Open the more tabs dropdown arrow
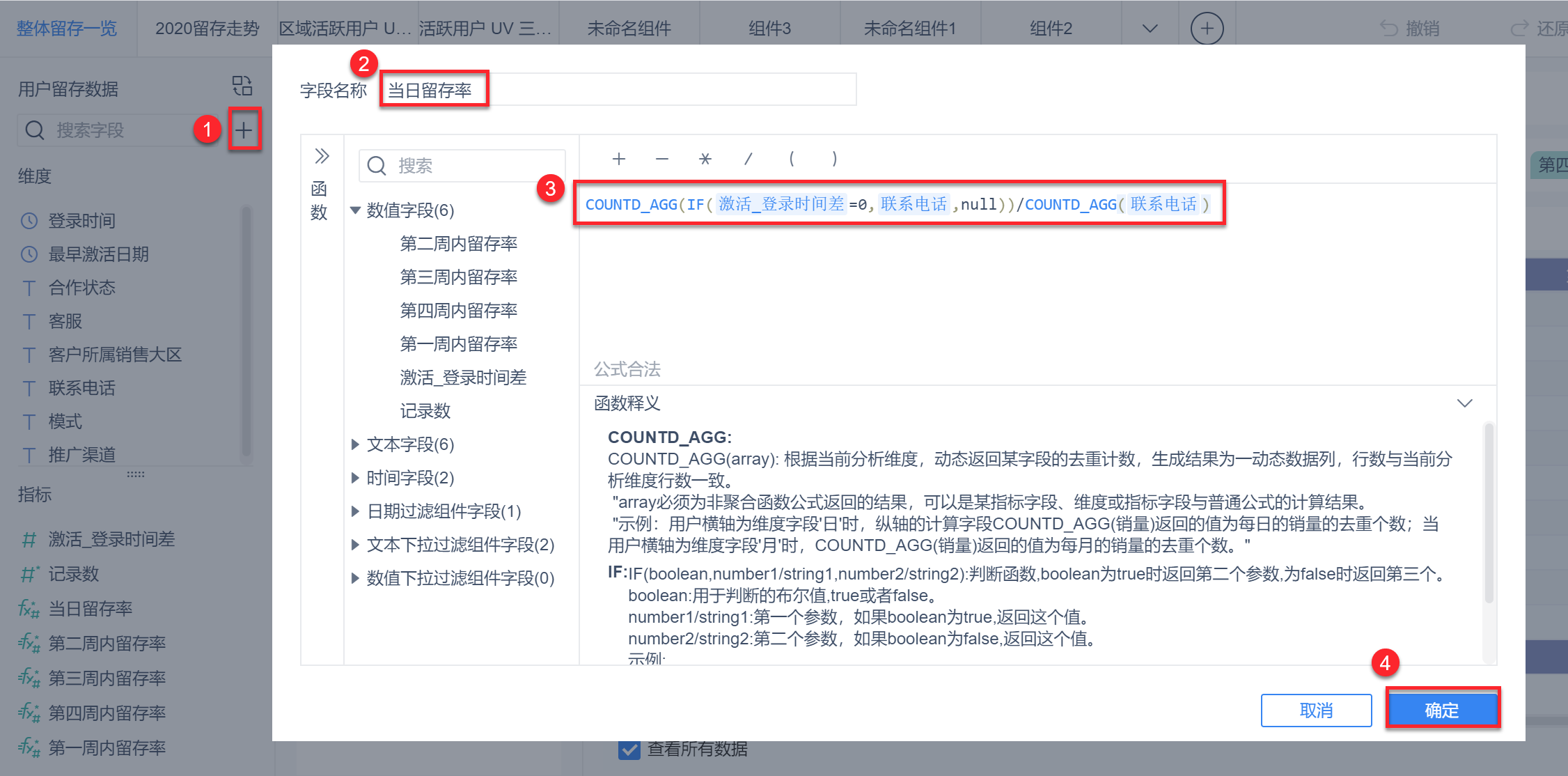1568x776 pixels. (1150, 29)
